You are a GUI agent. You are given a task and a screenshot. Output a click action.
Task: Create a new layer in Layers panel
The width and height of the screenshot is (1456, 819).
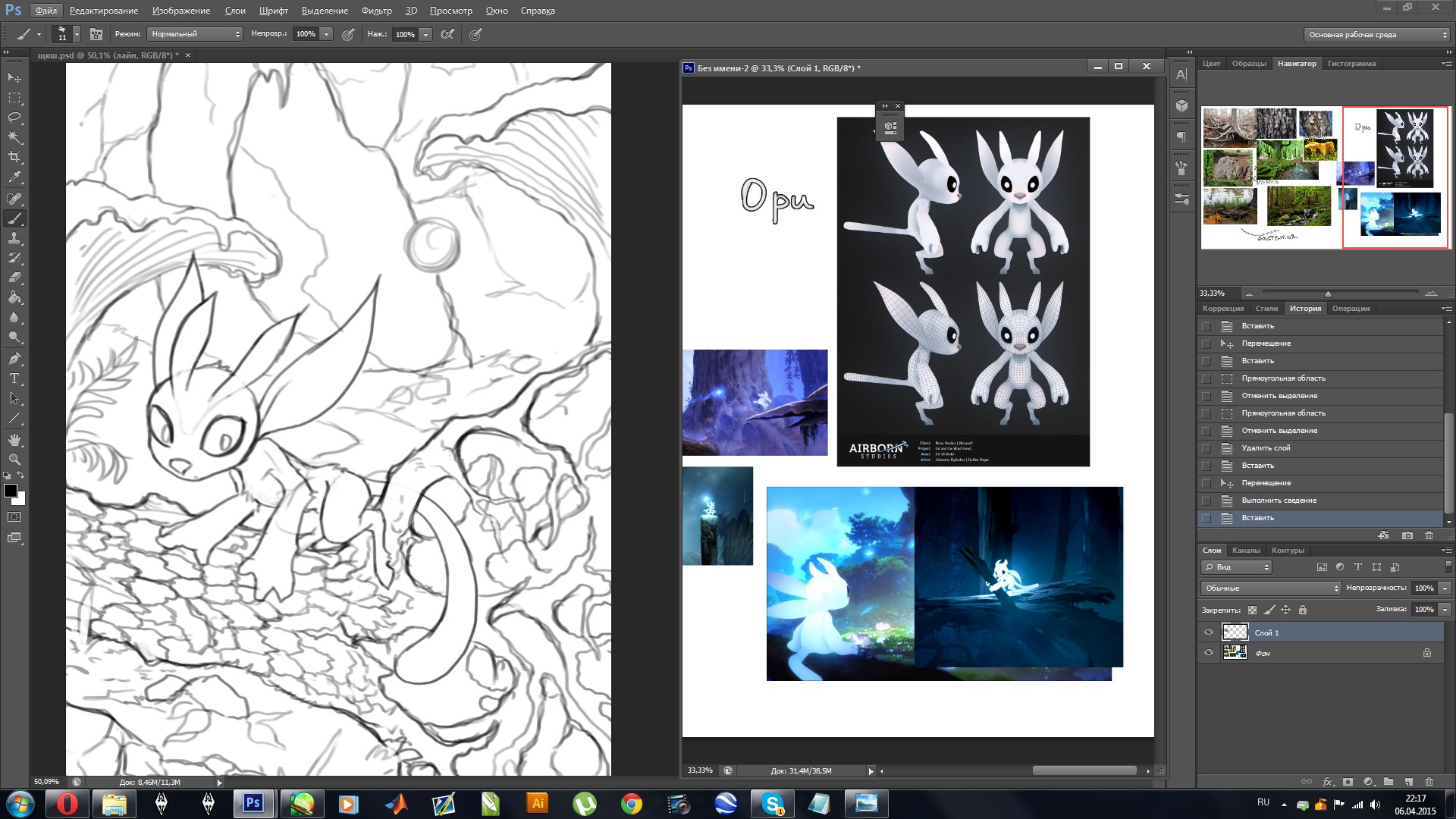click(x=1408, y=781)
